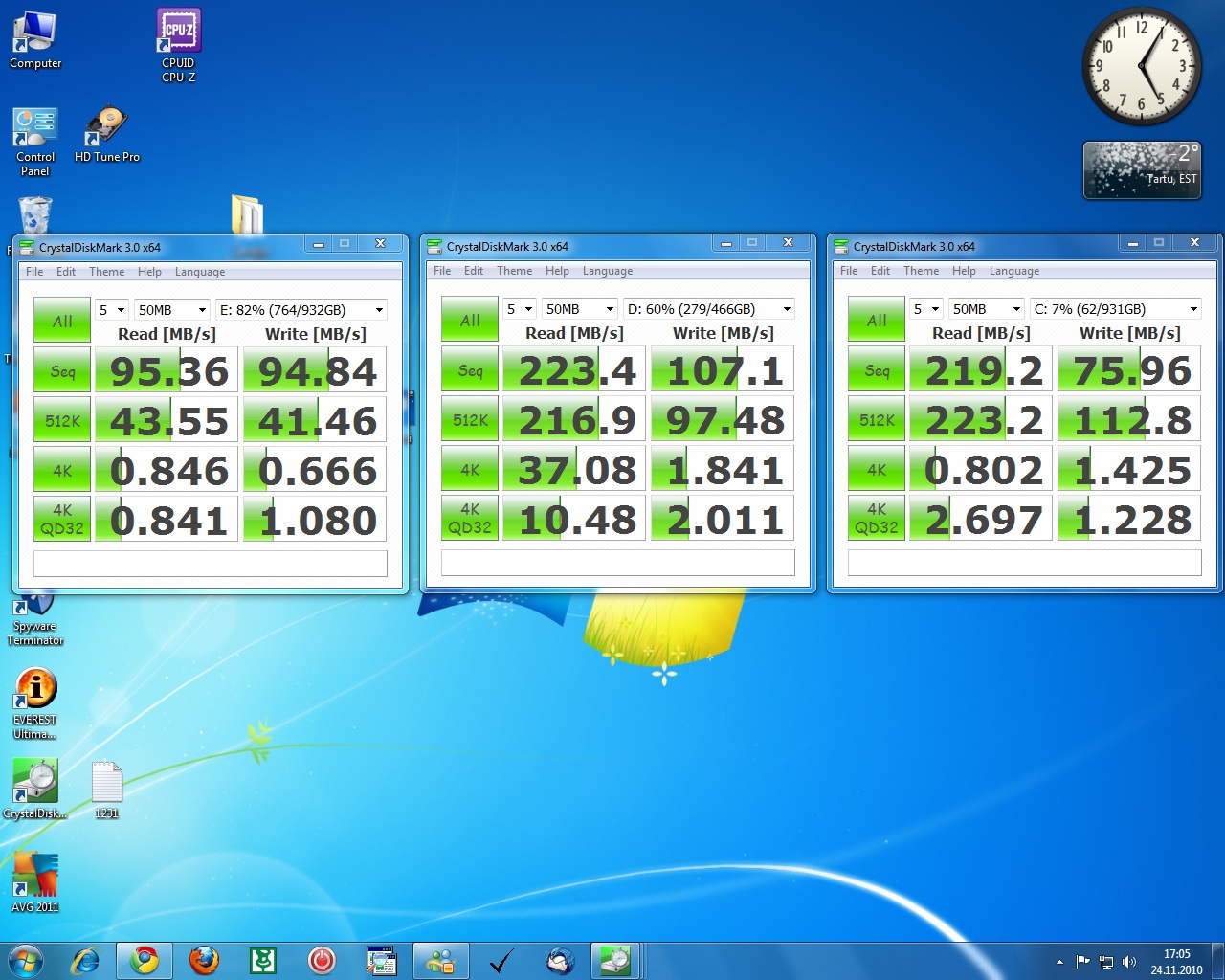Run 512K test on D: drive window
Image resolution: width=1225 pixels, height=980 pixels.
pos(470,420)
